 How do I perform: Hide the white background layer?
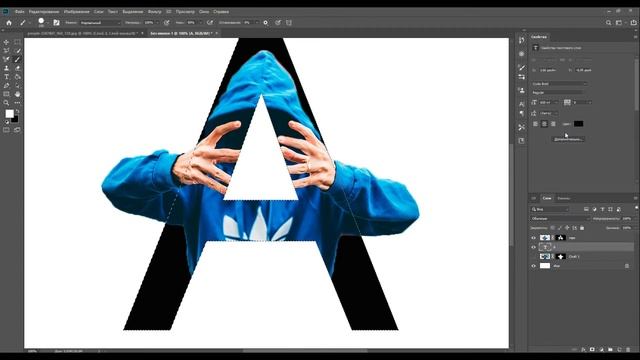(533, 266)
